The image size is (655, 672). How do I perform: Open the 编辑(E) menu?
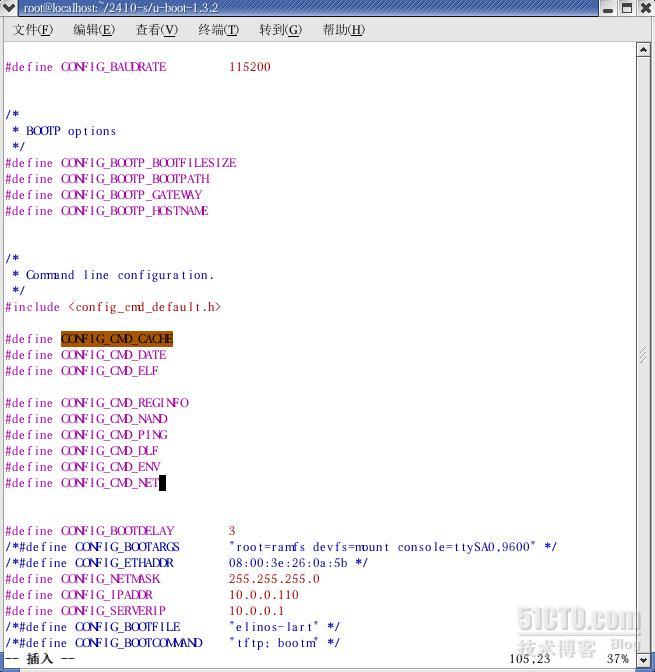(94, 30)
